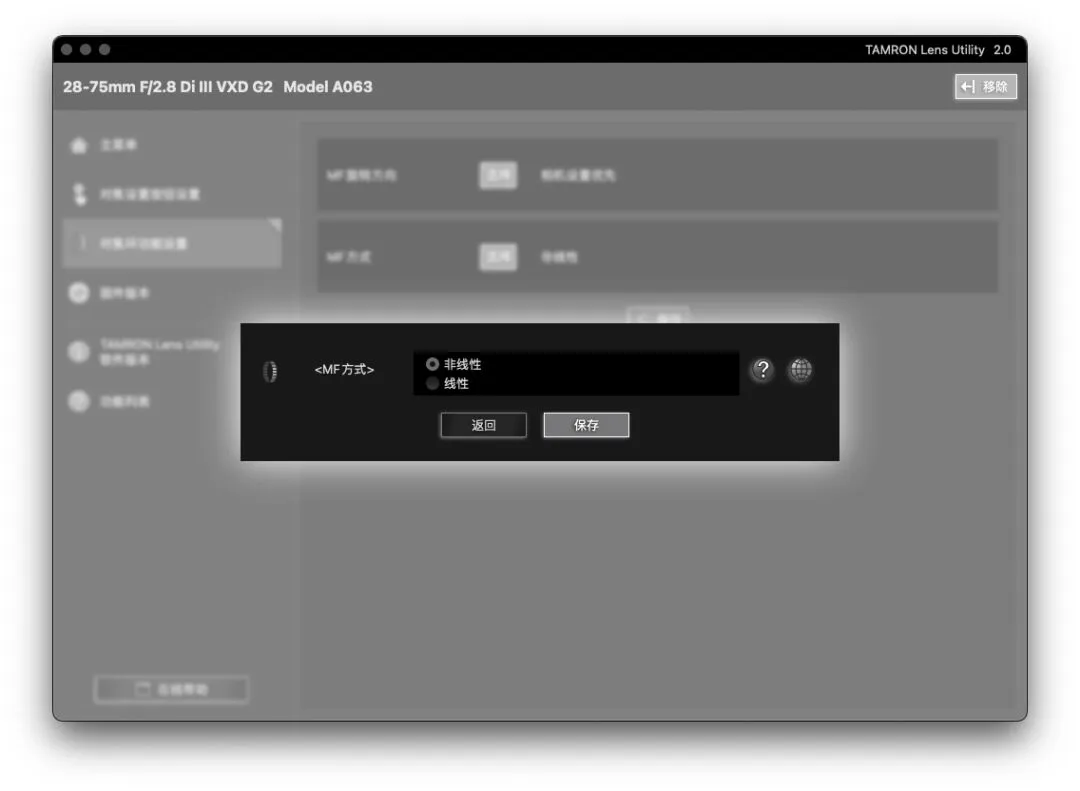Click the 固件版本 sidebar icon
1080x791 pixels.
78,293
